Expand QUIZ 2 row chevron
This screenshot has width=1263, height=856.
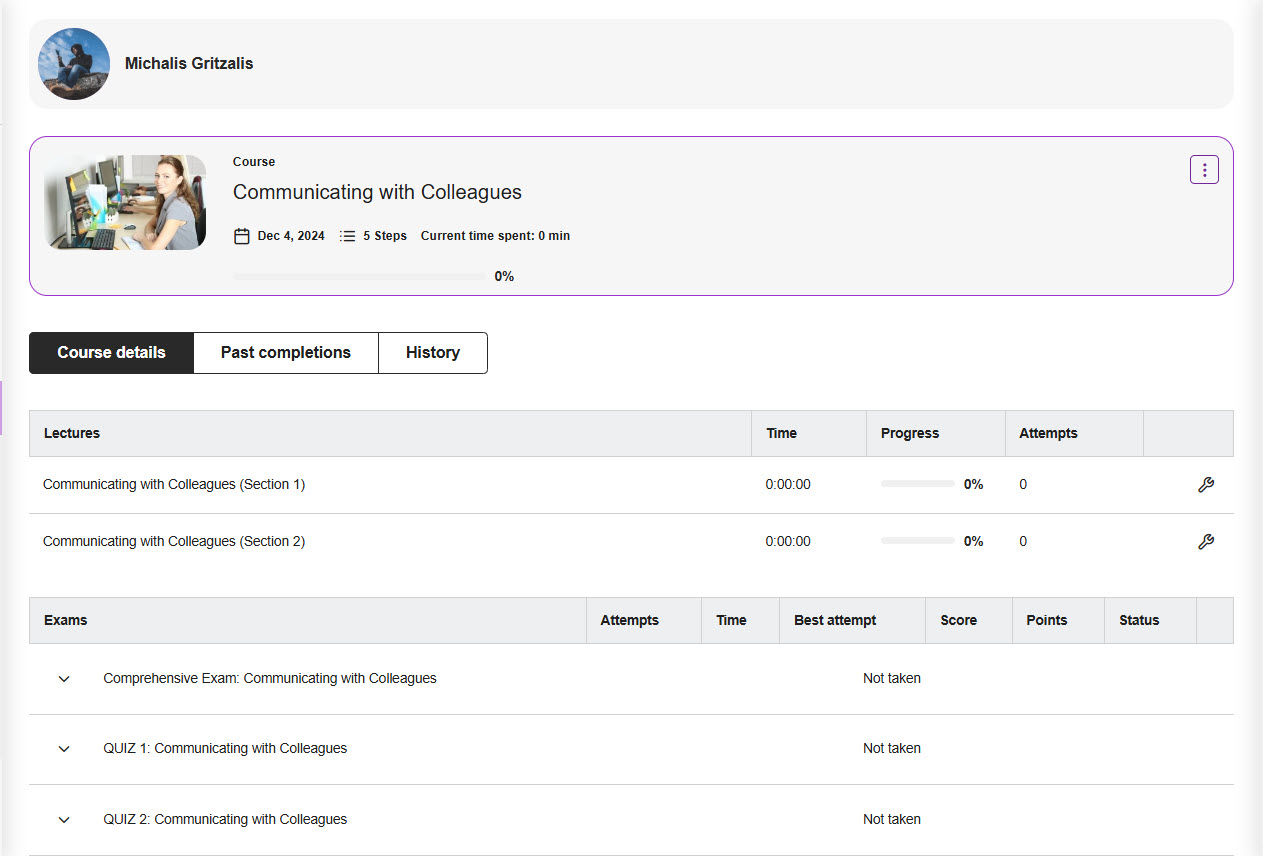[x=64, y=820]
